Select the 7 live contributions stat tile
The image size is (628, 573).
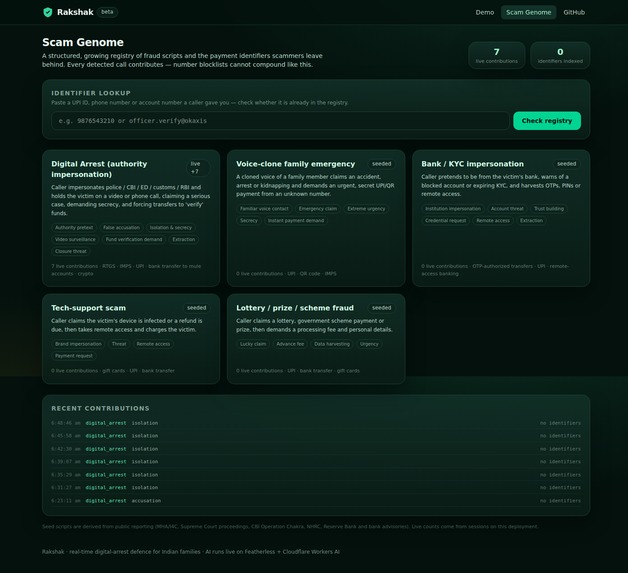pyautogui.click(x=496, y=55)
